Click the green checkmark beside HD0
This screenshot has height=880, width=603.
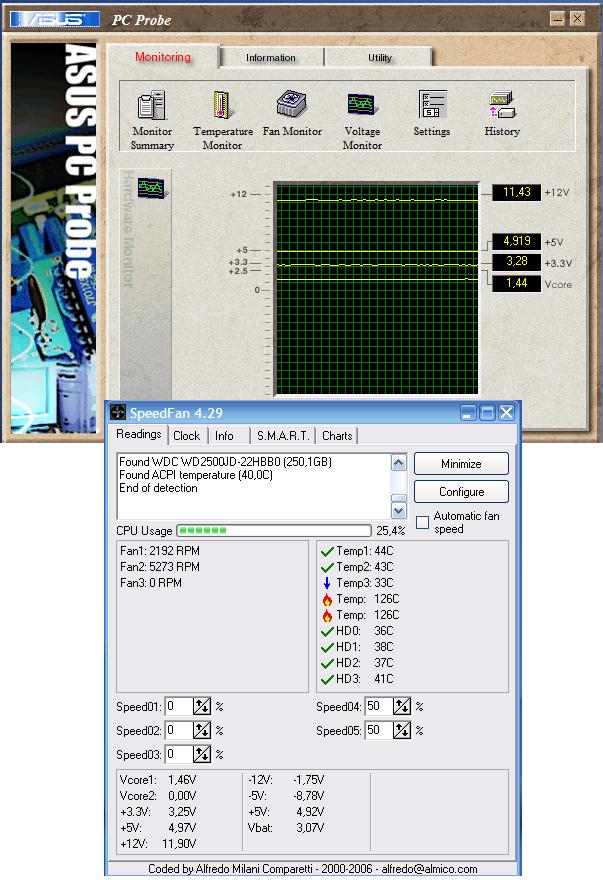point(327,631)
